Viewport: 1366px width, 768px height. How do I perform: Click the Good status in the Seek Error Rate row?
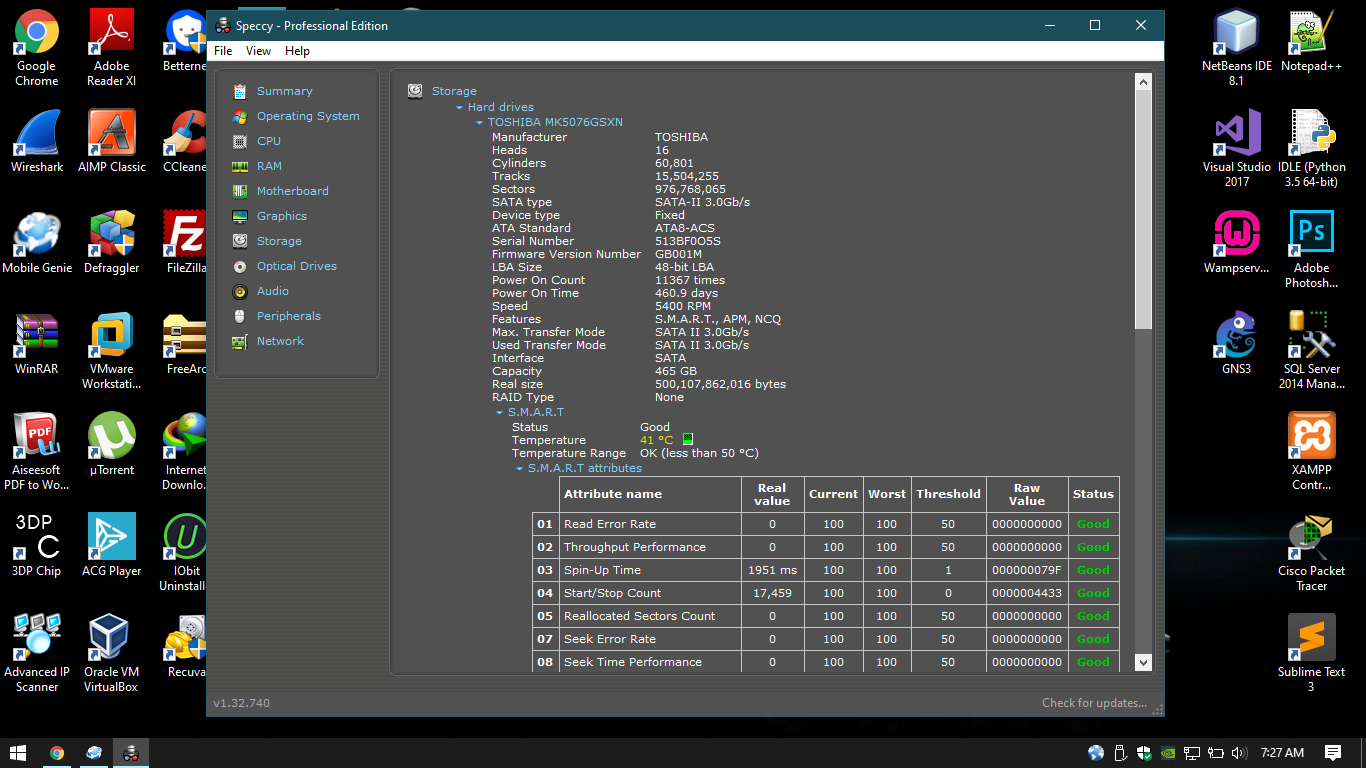1093,639
